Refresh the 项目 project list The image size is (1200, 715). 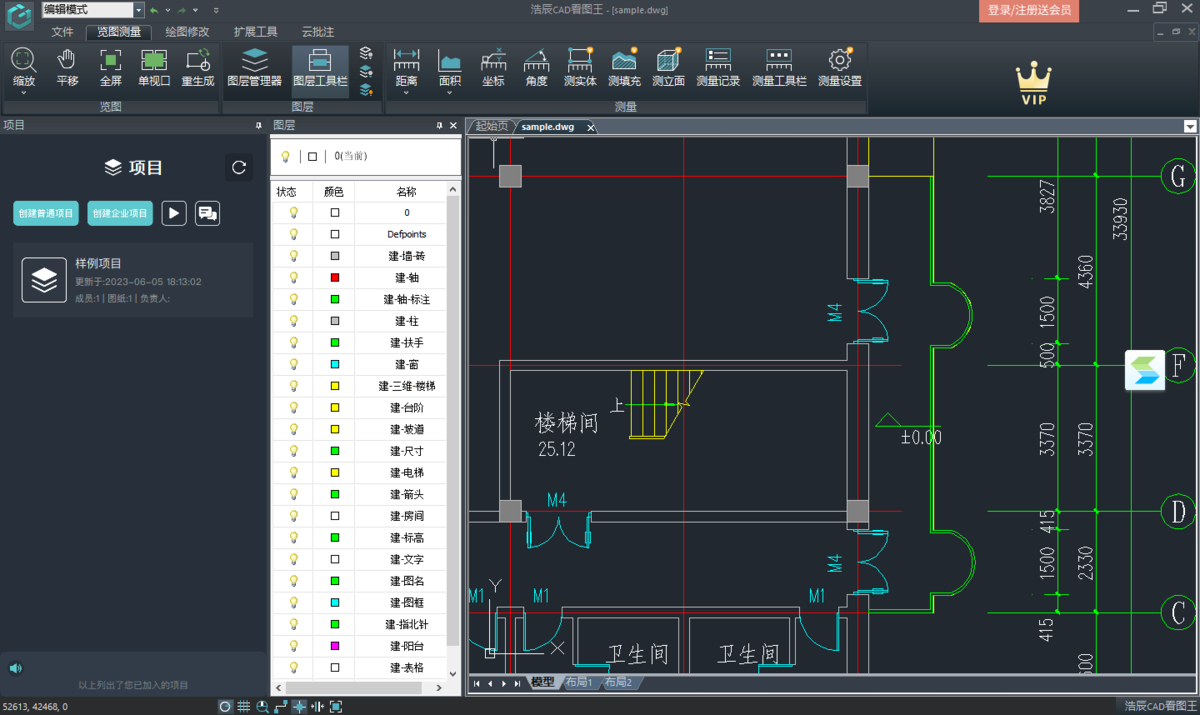239,167
